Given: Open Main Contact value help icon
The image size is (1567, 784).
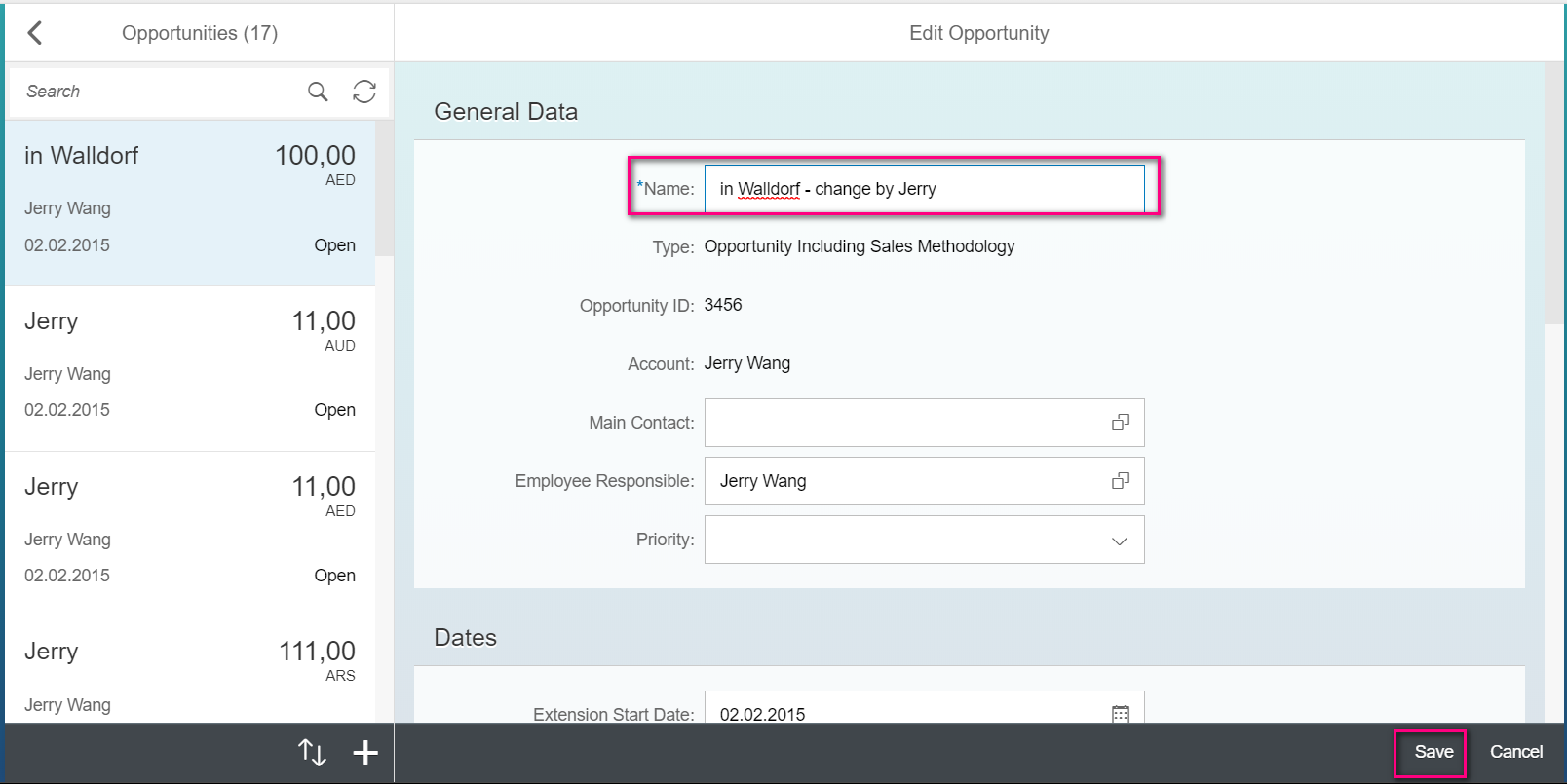Looking at the screenshot, I should coord(1121,423).
